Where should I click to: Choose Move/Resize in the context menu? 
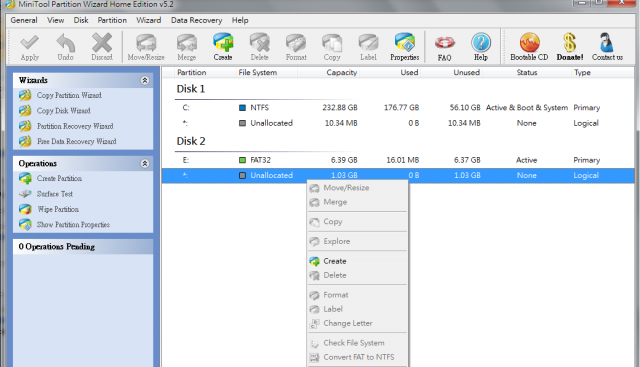[x=358, y=188]
